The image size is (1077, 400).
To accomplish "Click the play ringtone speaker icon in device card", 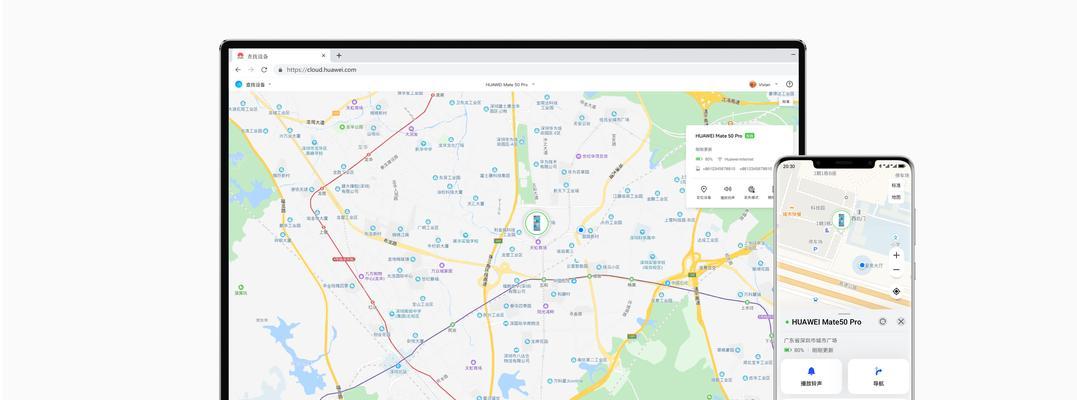I will click(x=727, y=189).
